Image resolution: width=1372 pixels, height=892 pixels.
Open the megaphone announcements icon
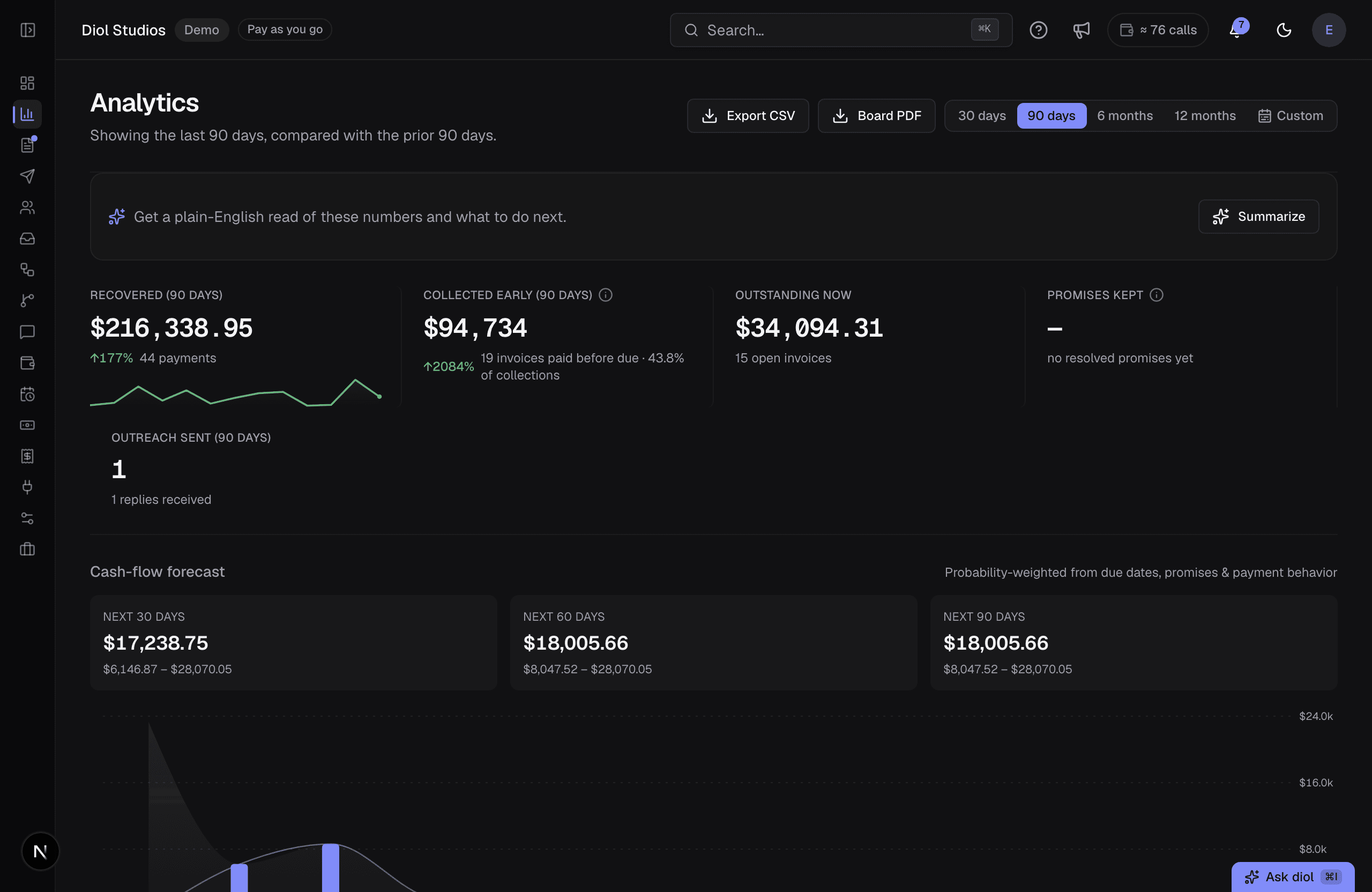point(1081,30)
